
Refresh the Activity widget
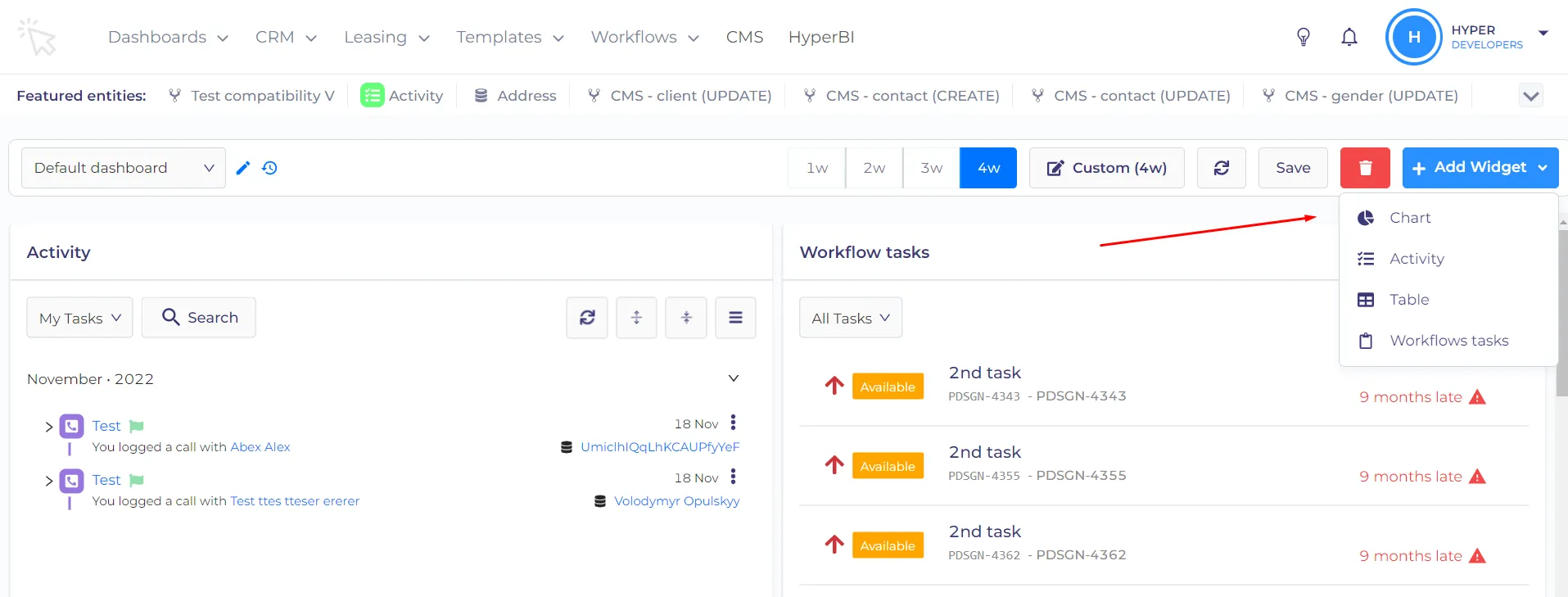click(x=587, y=318)
